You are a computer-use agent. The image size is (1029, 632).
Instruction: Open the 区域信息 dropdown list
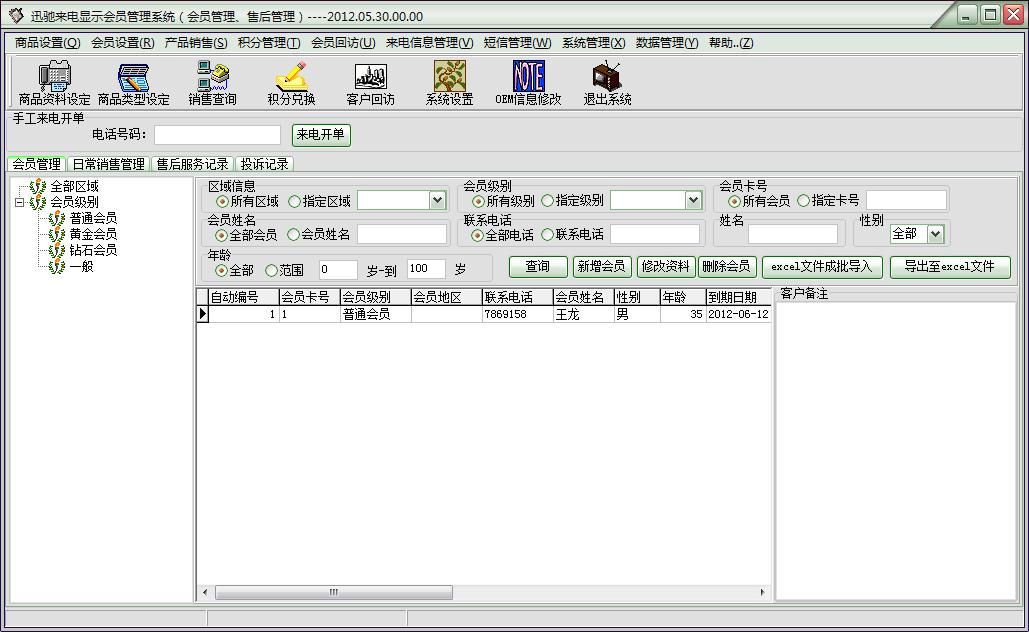click(437, 201)
